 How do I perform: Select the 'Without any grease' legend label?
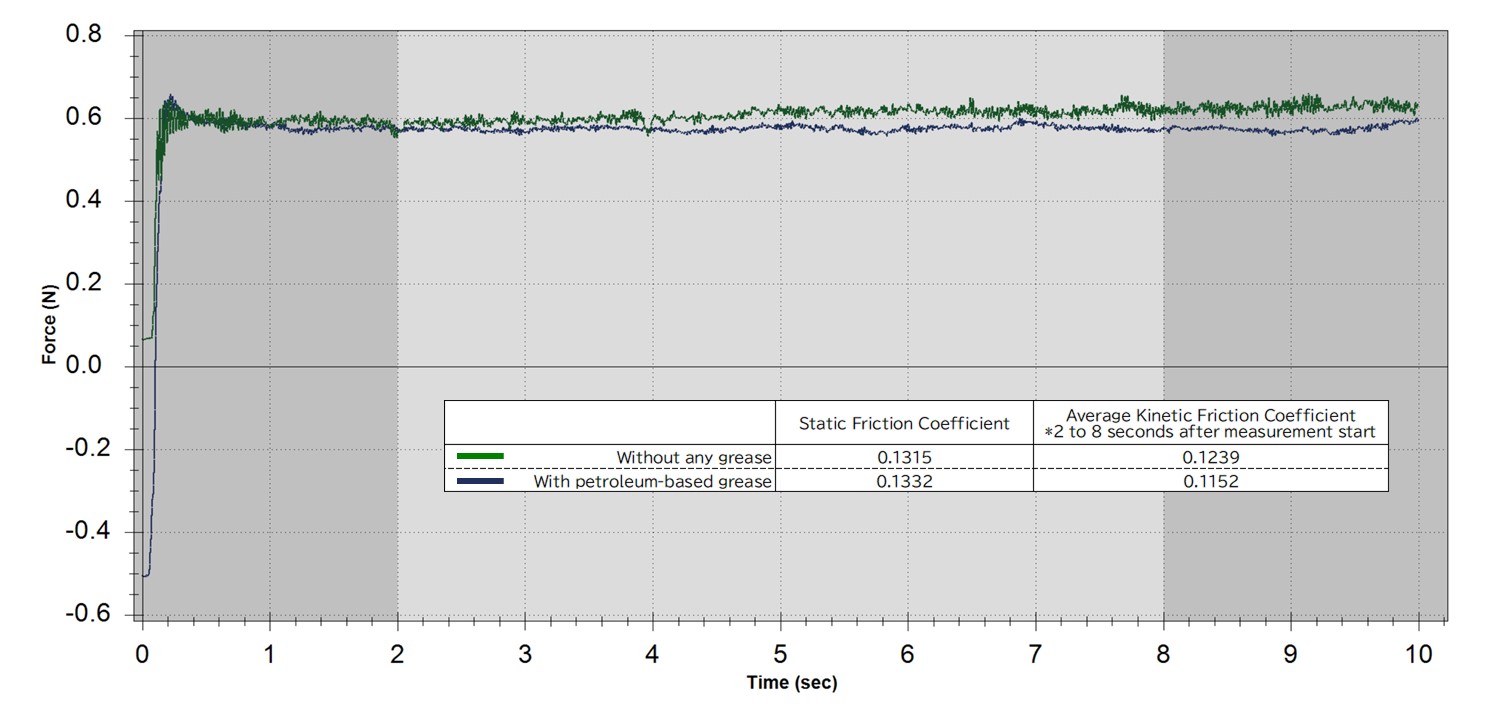click(694, 457)
